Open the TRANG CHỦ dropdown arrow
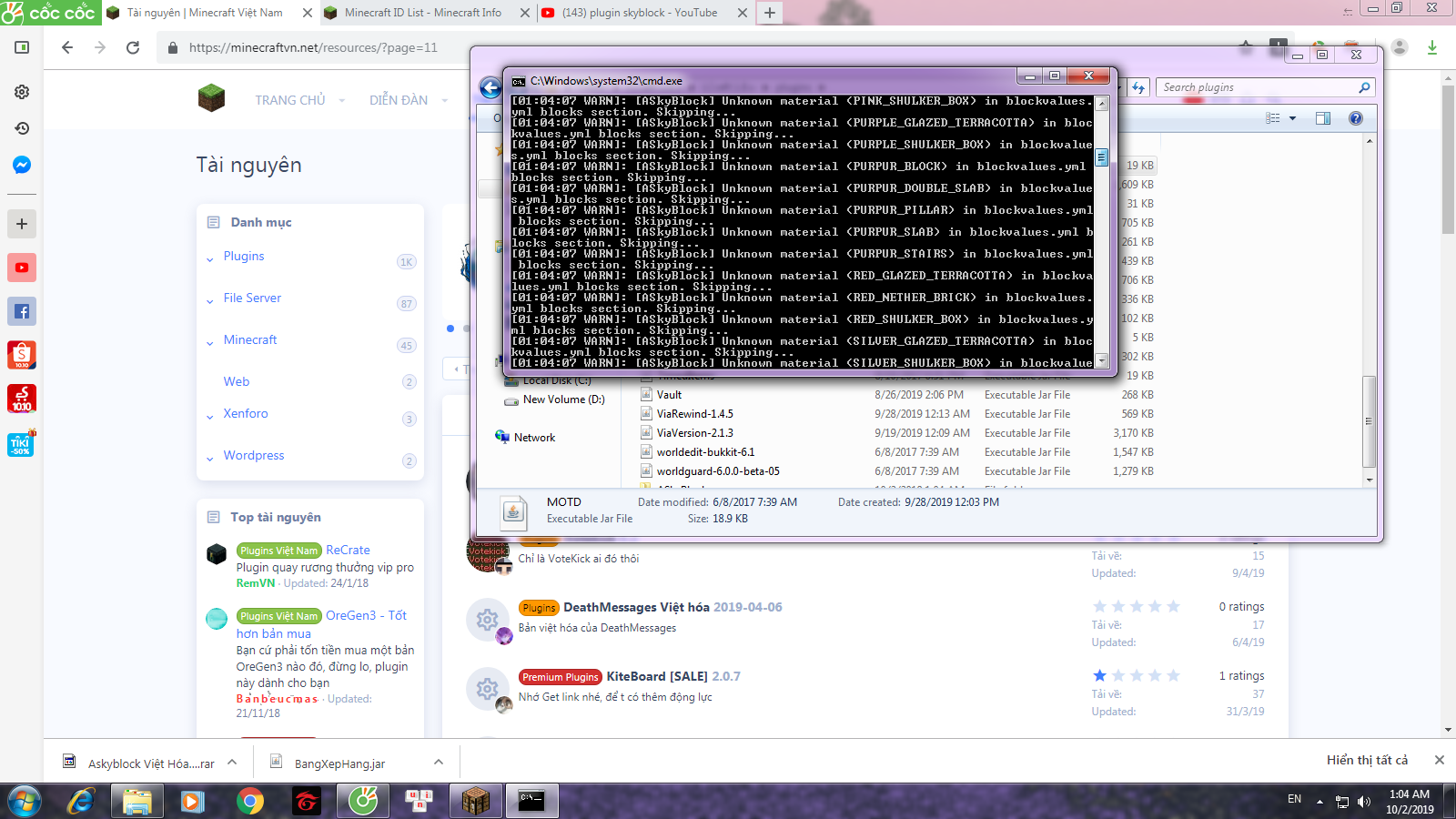1456x819 pixels. point(342,101)
